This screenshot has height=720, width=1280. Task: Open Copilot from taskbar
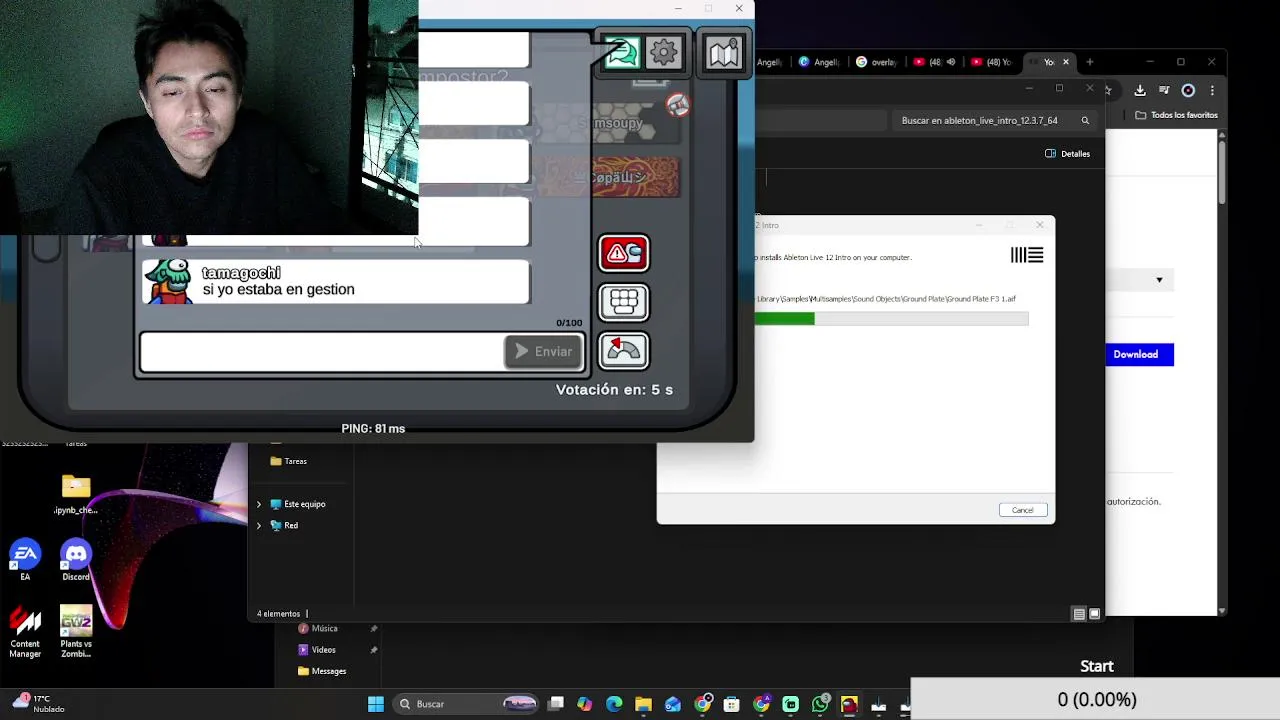click(x=585, y=704)
